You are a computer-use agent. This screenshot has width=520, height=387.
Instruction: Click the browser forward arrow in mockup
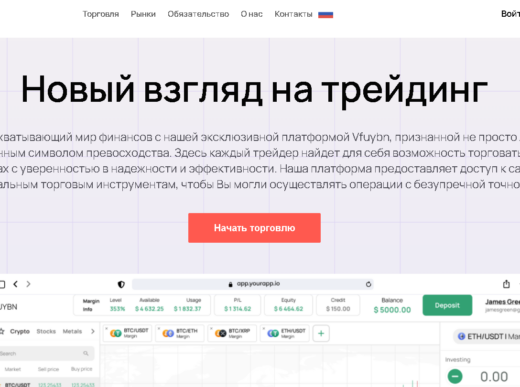coord(28,284)
